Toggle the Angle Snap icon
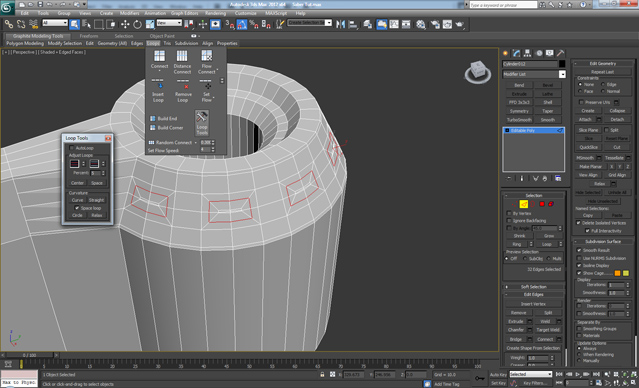This screenshot has width=639, height=388. pyautogui.click(x=242, y=24)
